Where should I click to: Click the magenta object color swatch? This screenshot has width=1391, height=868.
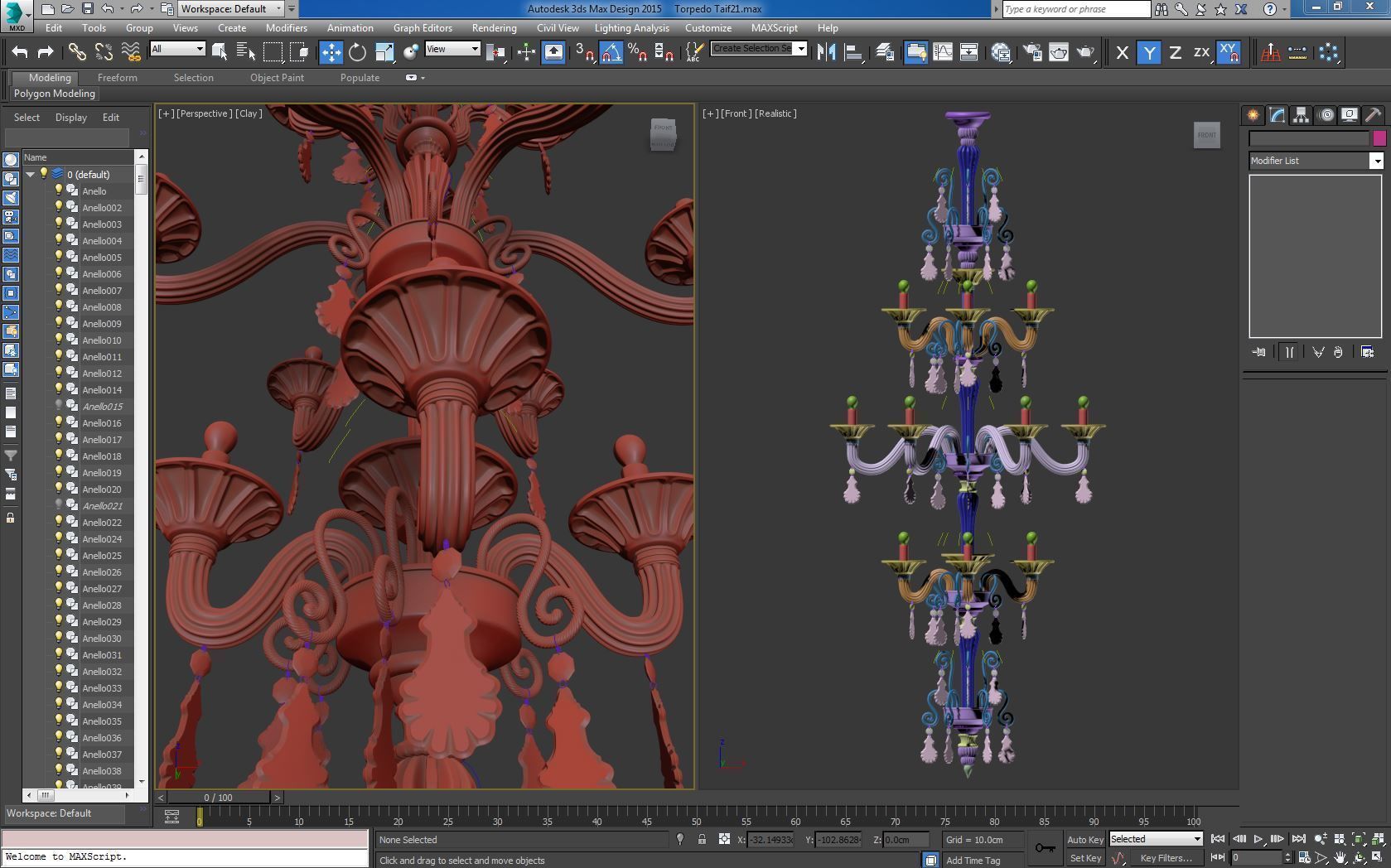(1379, 138)
